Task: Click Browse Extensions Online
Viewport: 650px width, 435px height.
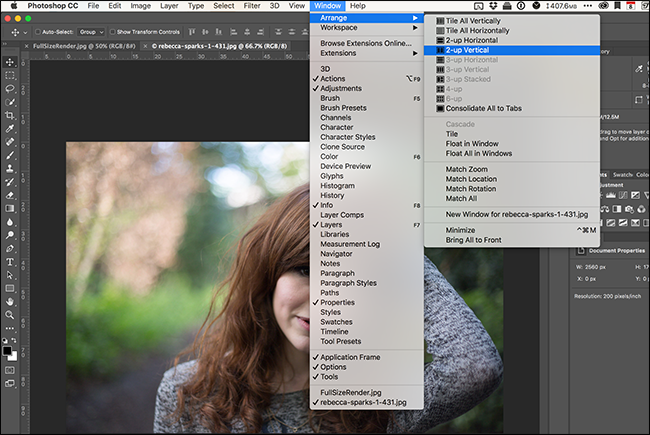Action: click(x=365, y=43)
